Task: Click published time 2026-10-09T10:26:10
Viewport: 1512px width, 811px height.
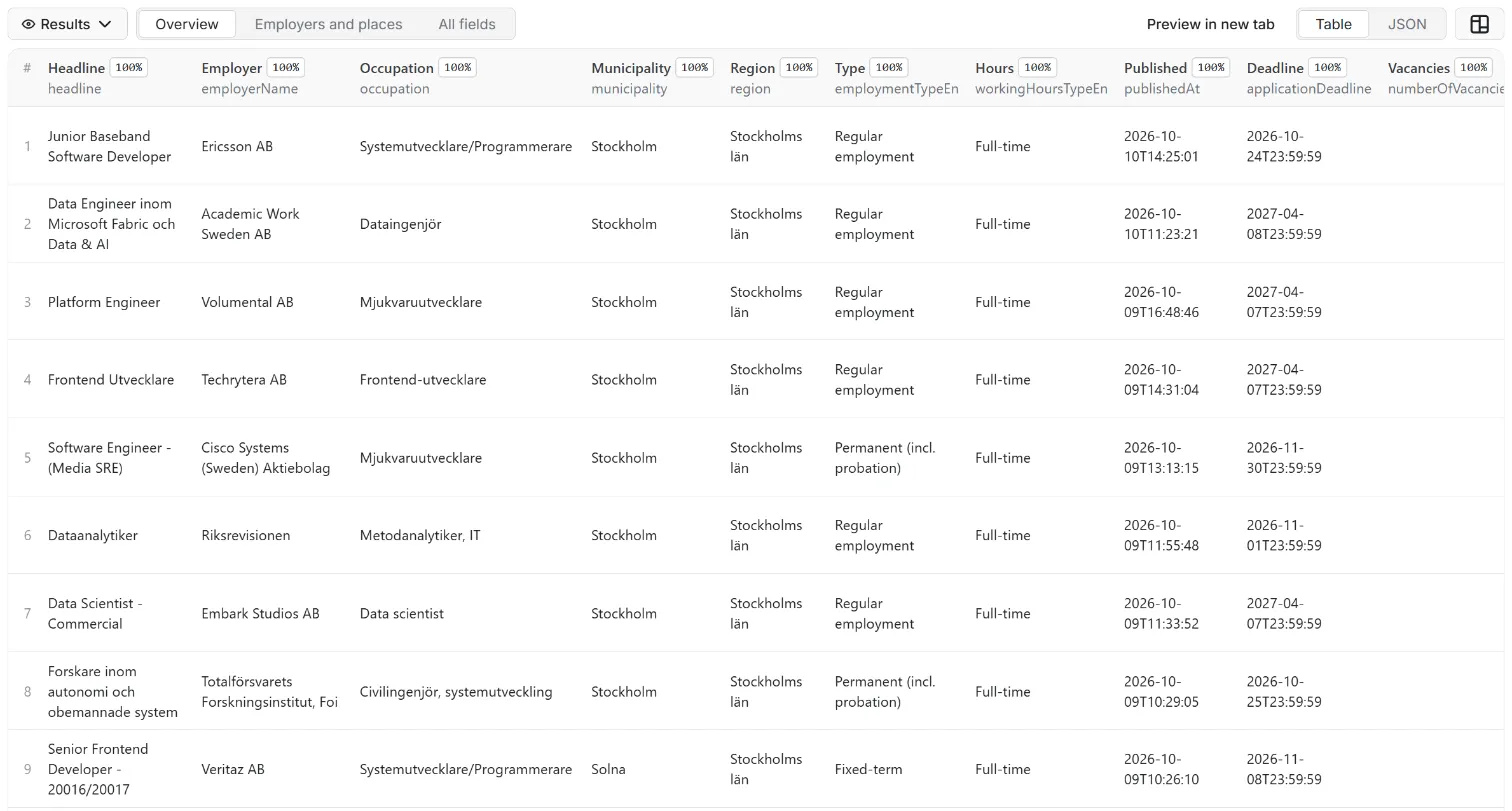Action: (x=1161, y=769)
